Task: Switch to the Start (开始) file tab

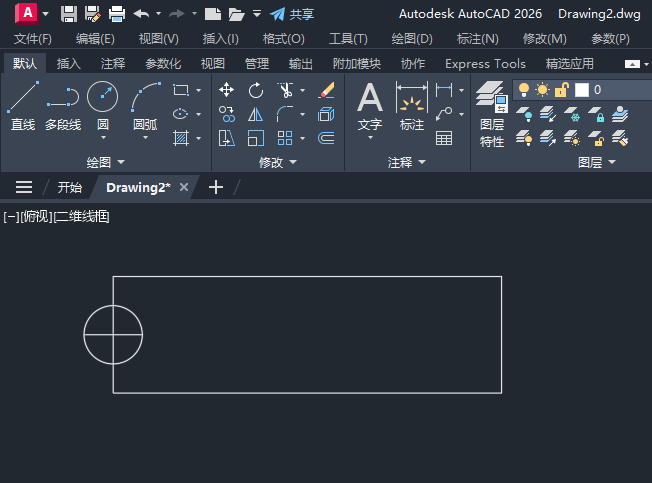Action: (69, 187)
